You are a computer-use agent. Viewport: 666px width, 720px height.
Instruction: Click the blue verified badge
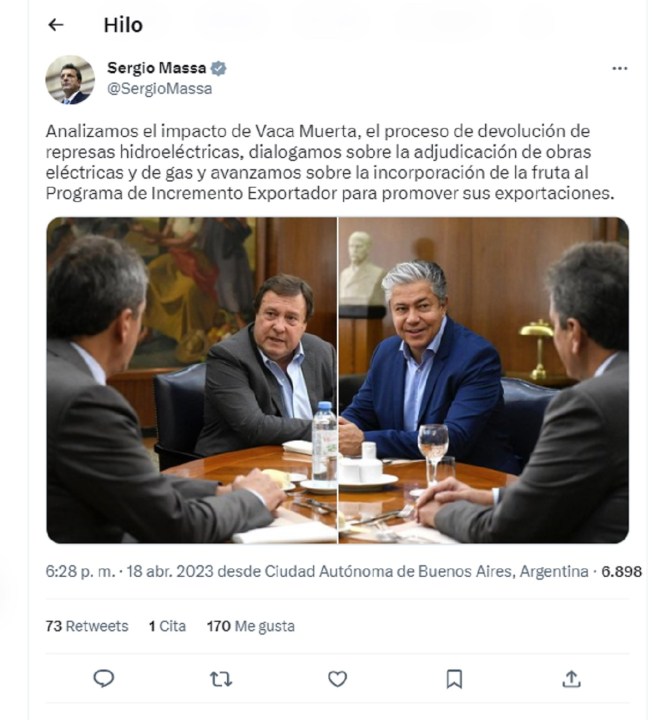coord(218,68)
